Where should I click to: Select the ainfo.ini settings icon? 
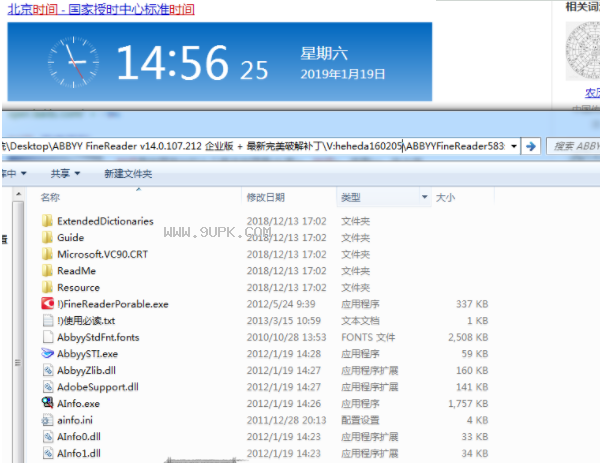pos(47,420)
